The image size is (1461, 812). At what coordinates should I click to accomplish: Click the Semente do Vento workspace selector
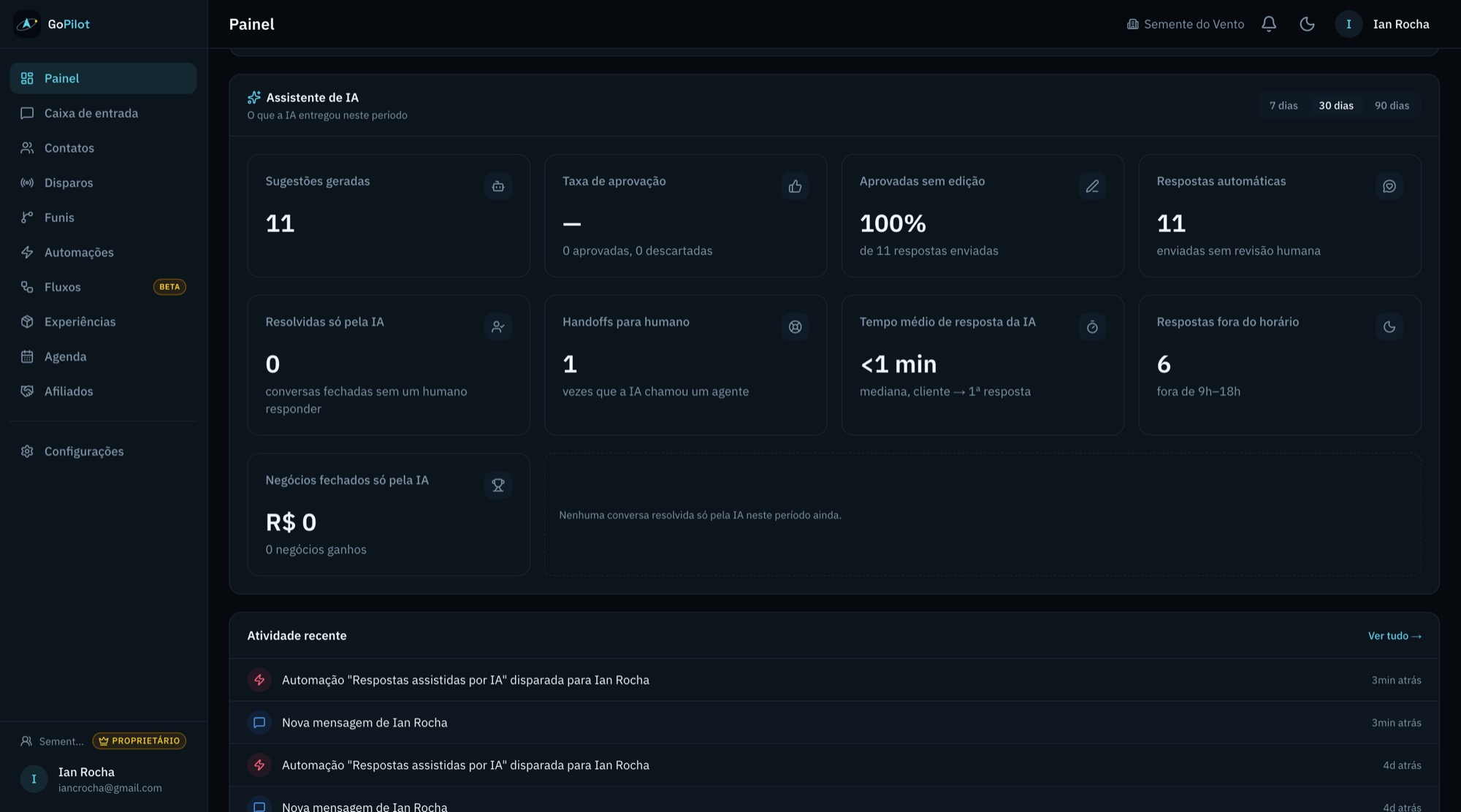[x=1186, y=24]
